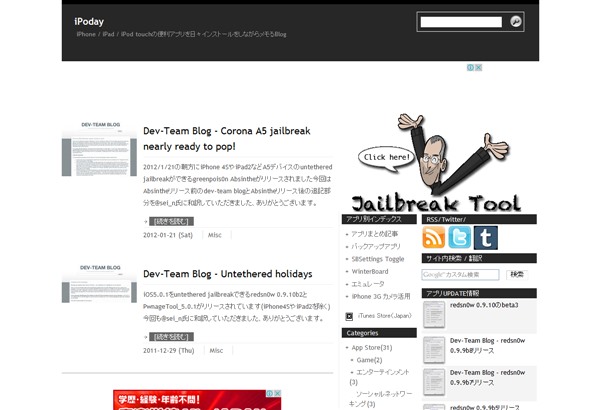Click the red ad's info icon
Viewport: 600px width, 410px height.
(270, 393)
